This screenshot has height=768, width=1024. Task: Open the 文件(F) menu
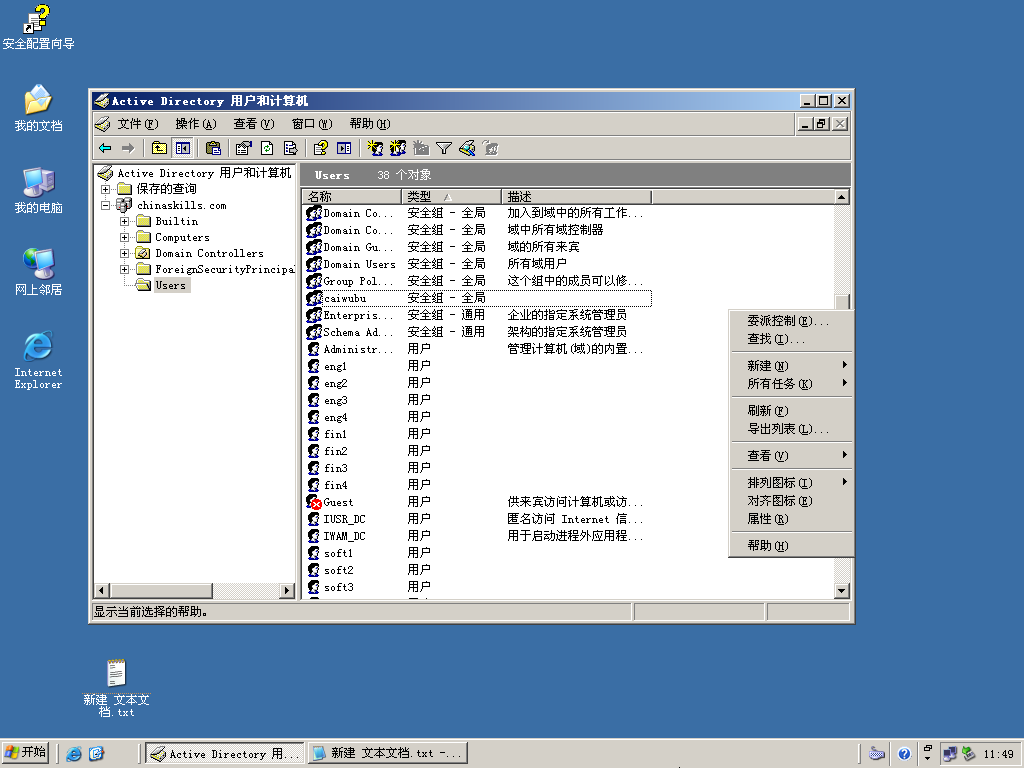tap(138, 124)
